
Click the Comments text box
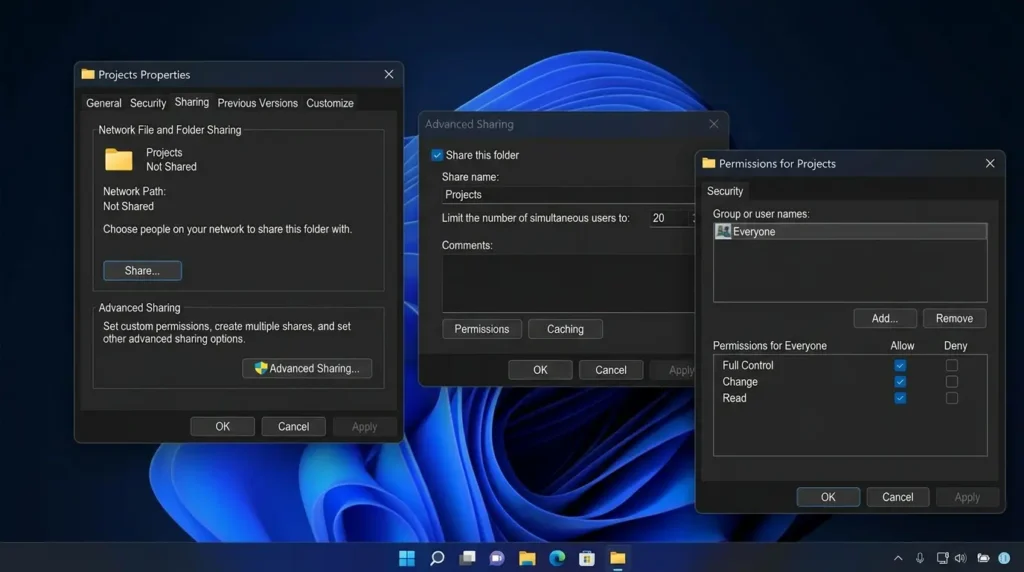pos(568,283)
